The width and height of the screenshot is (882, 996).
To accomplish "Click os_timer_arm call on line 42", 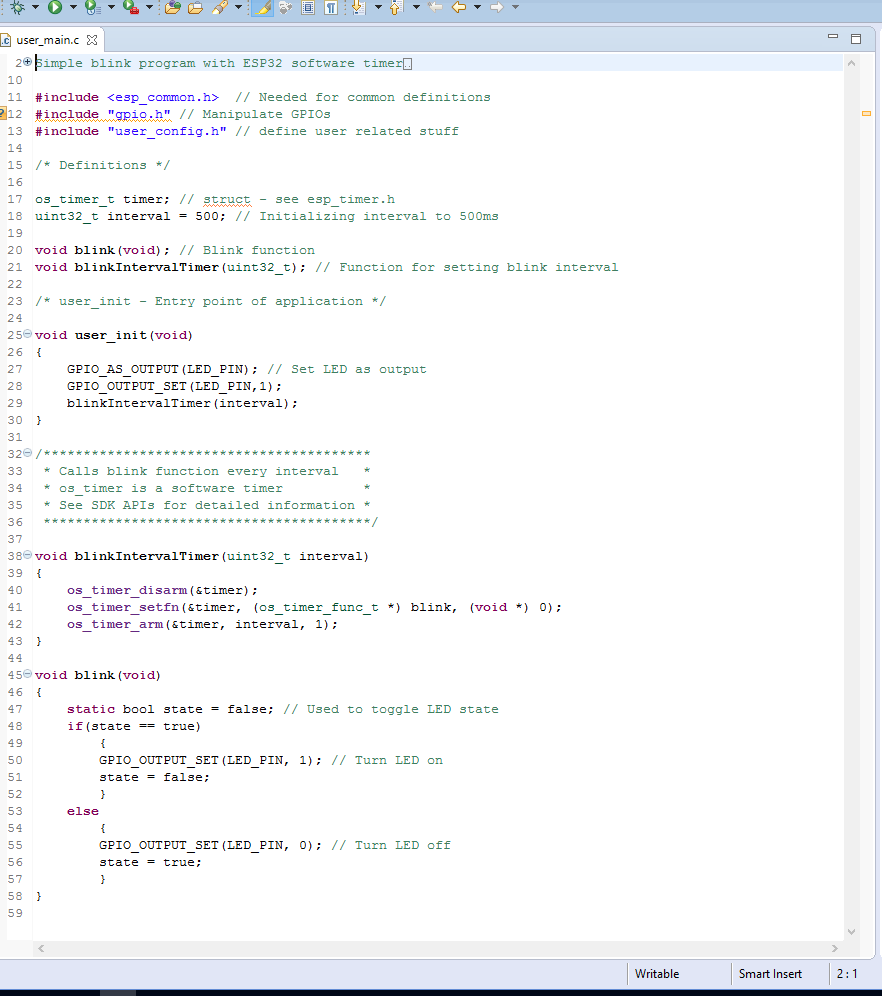I will pyautogui.click(x=115, y=625).
